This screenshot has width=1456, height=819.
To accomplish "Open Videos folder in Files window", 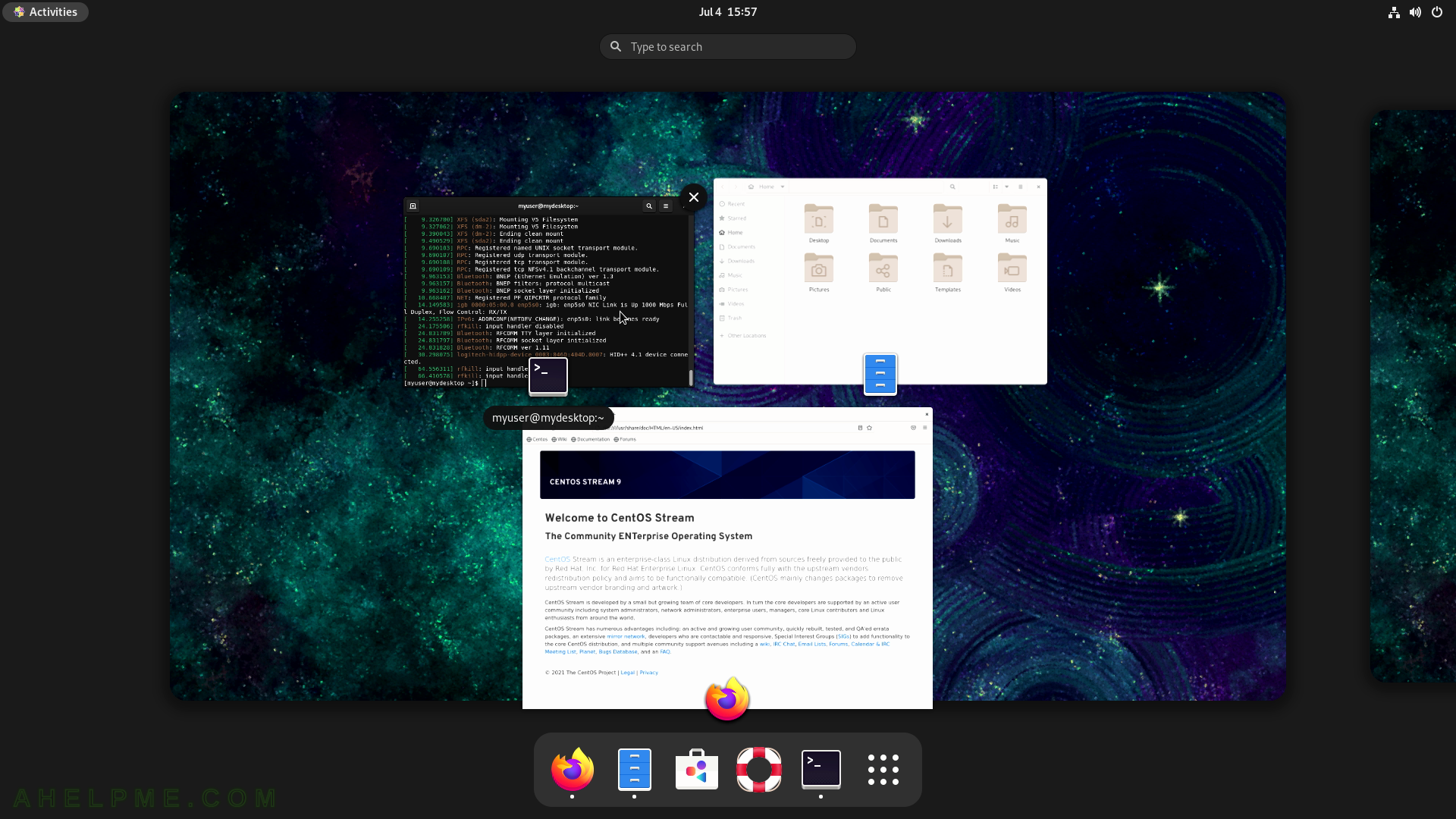I will 1012,272.
